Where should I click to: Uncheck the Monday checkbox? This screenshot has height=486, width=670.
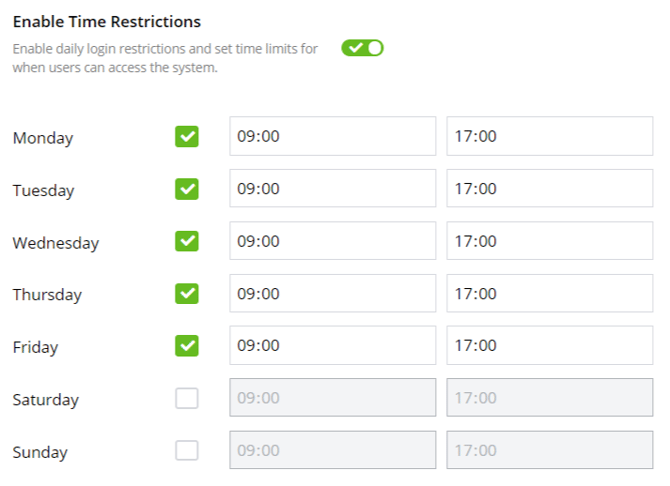[187, 136]
